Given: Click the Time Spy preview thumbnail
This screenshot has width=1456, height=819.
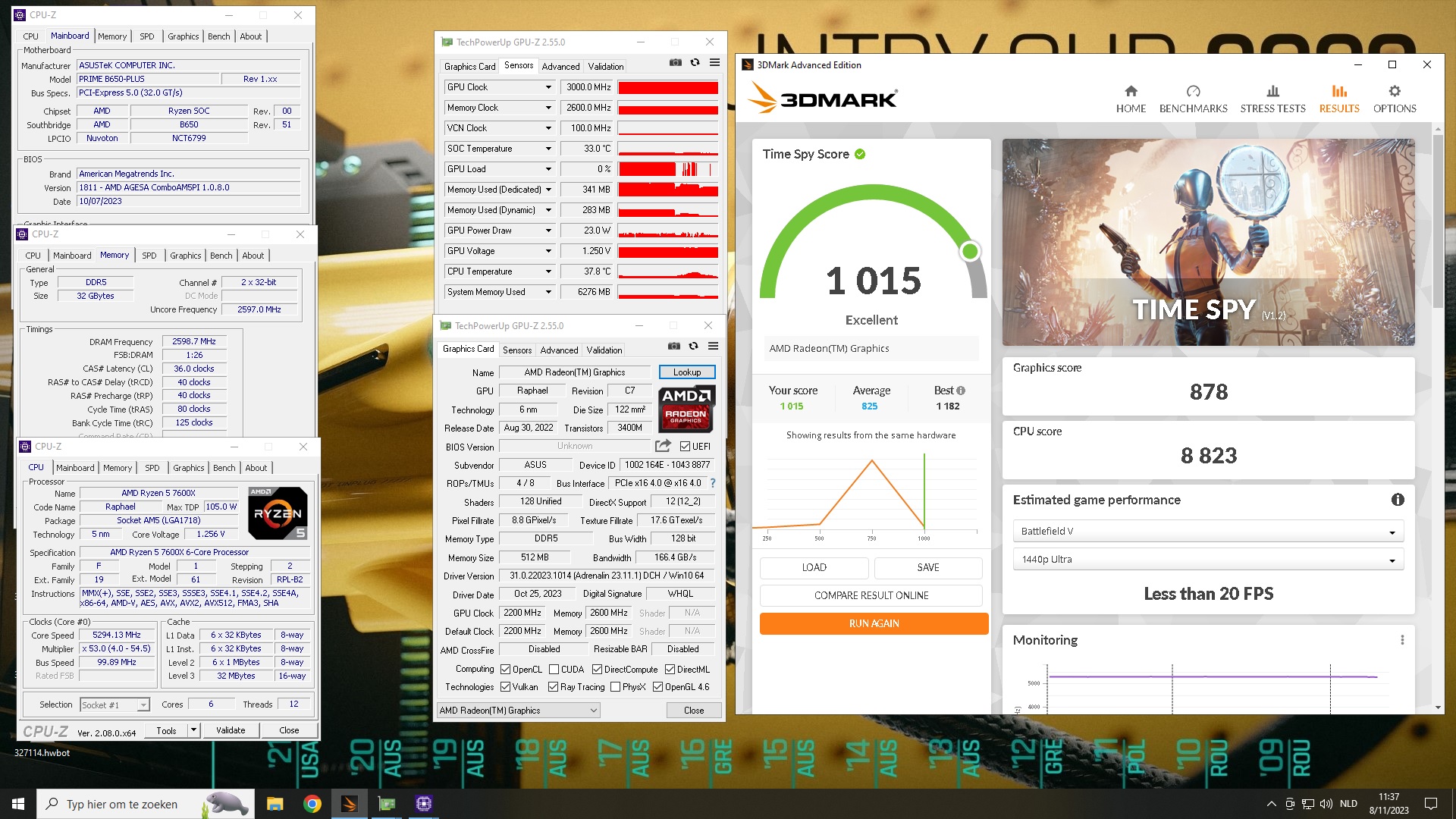Looking at the screenshot, I should click(1208, 242).
